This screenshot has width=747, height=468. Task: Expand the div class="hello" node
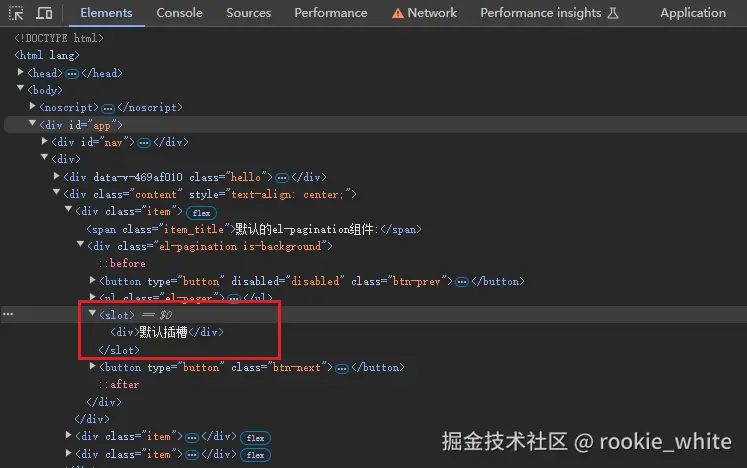coord(56,176)
